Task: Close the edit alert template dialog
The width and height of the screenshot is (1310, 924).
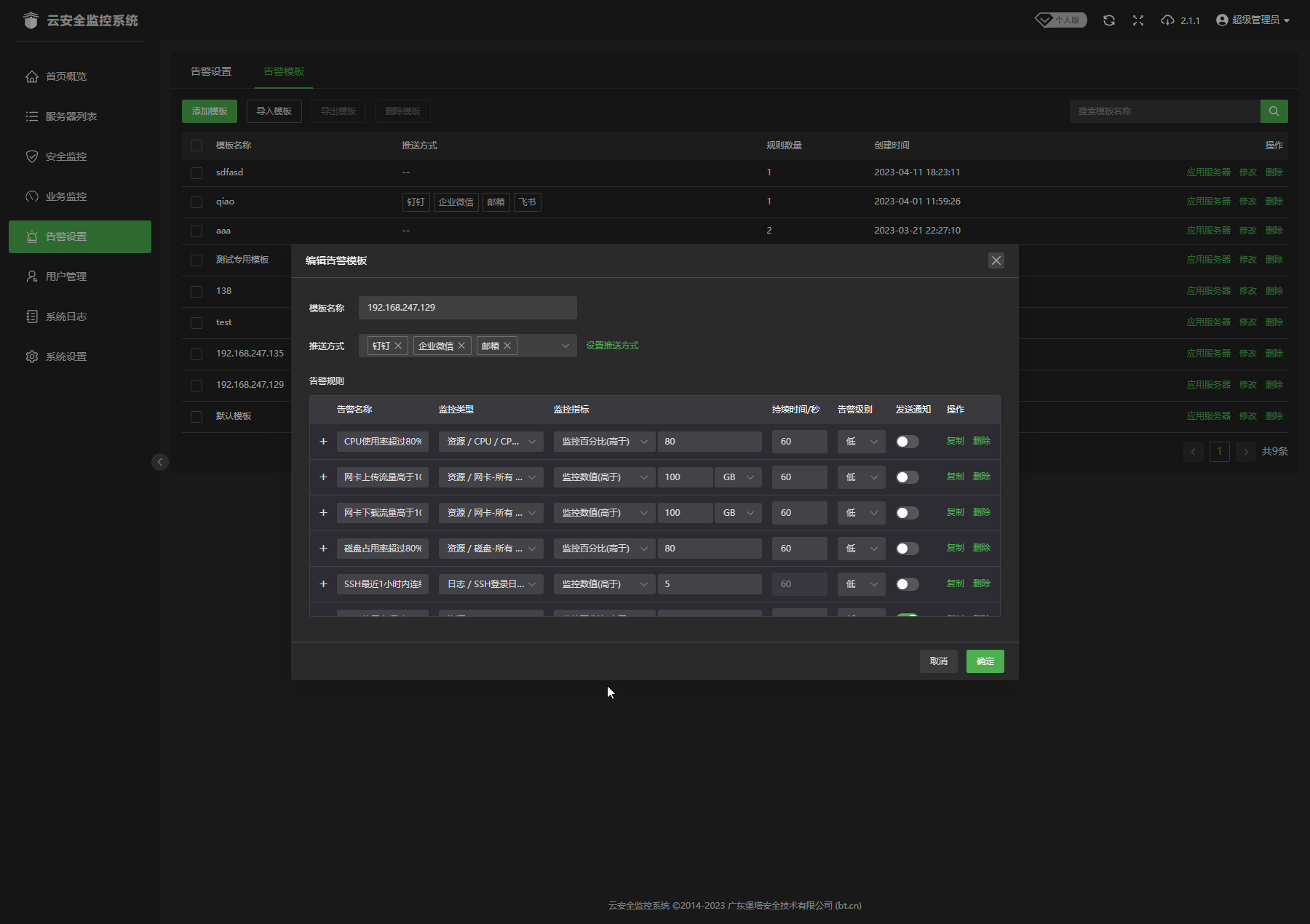Action: (996, 260)
